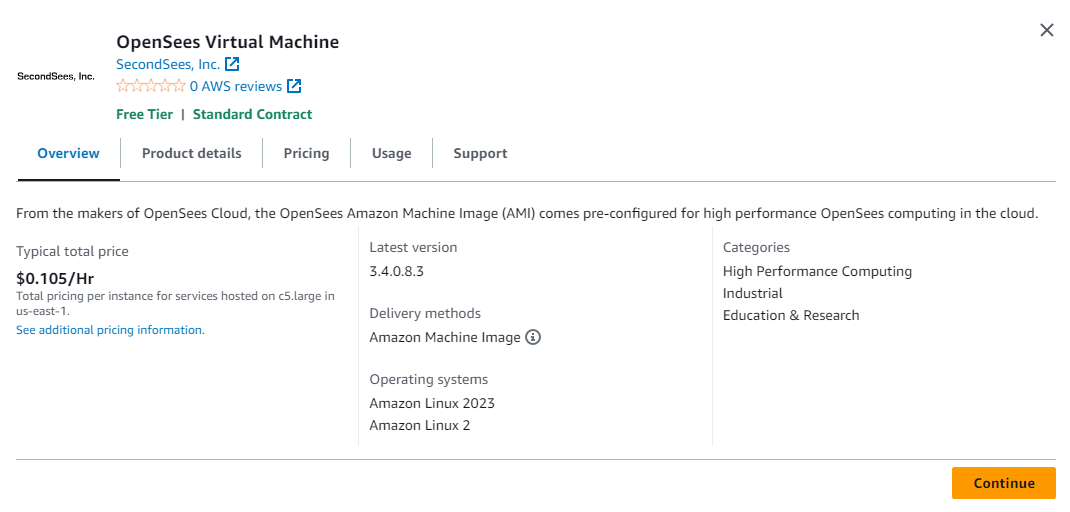
Task: Click the Standard Contract label
Action: coord(252,114)
